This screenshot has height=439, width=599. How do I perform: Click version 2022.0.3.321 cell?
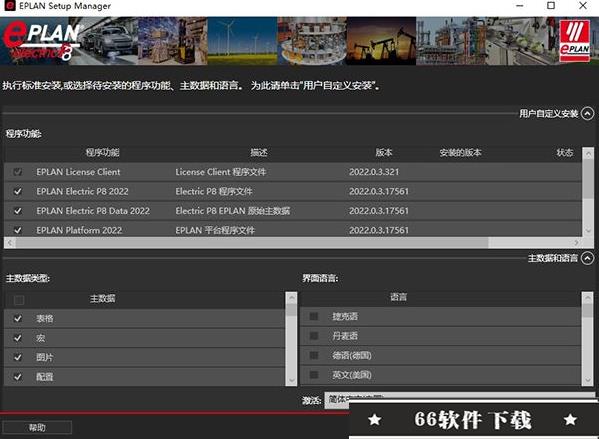(374, 172)
